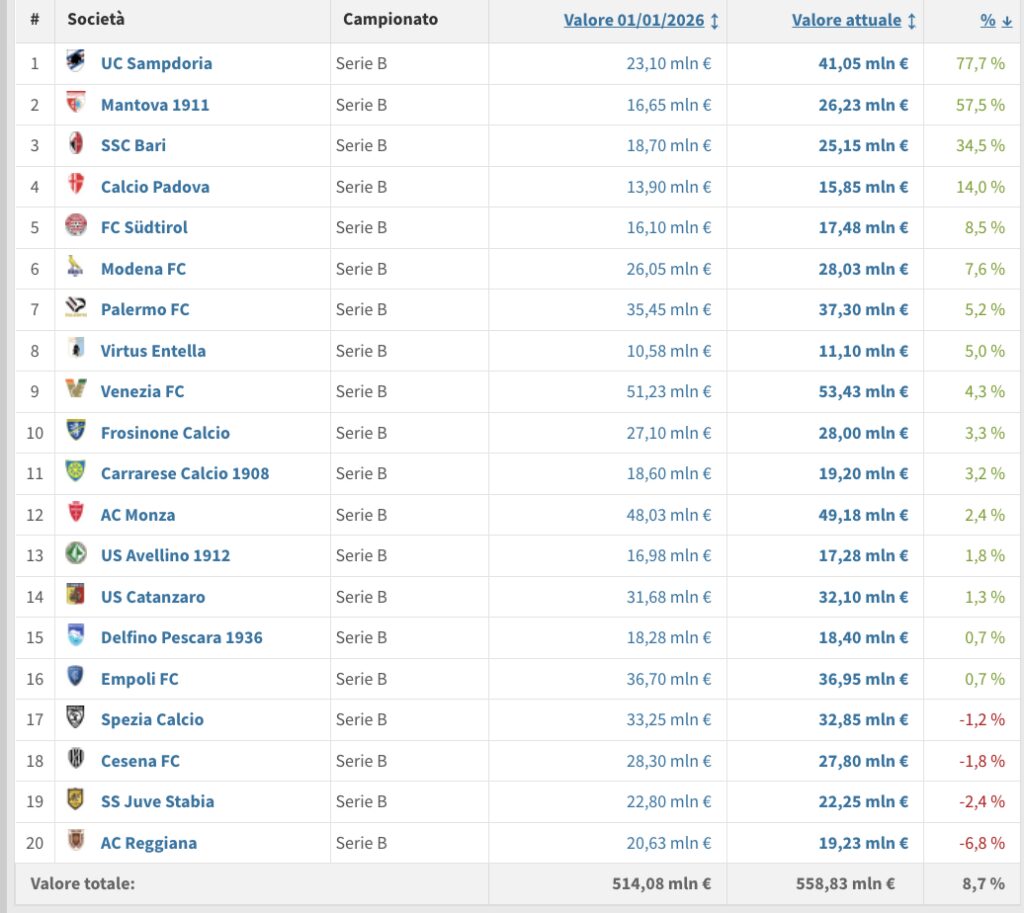
Task: Click FC Südtirol current value 17,48 mln €
Action: pyautogui.click(x=863, y=227)
